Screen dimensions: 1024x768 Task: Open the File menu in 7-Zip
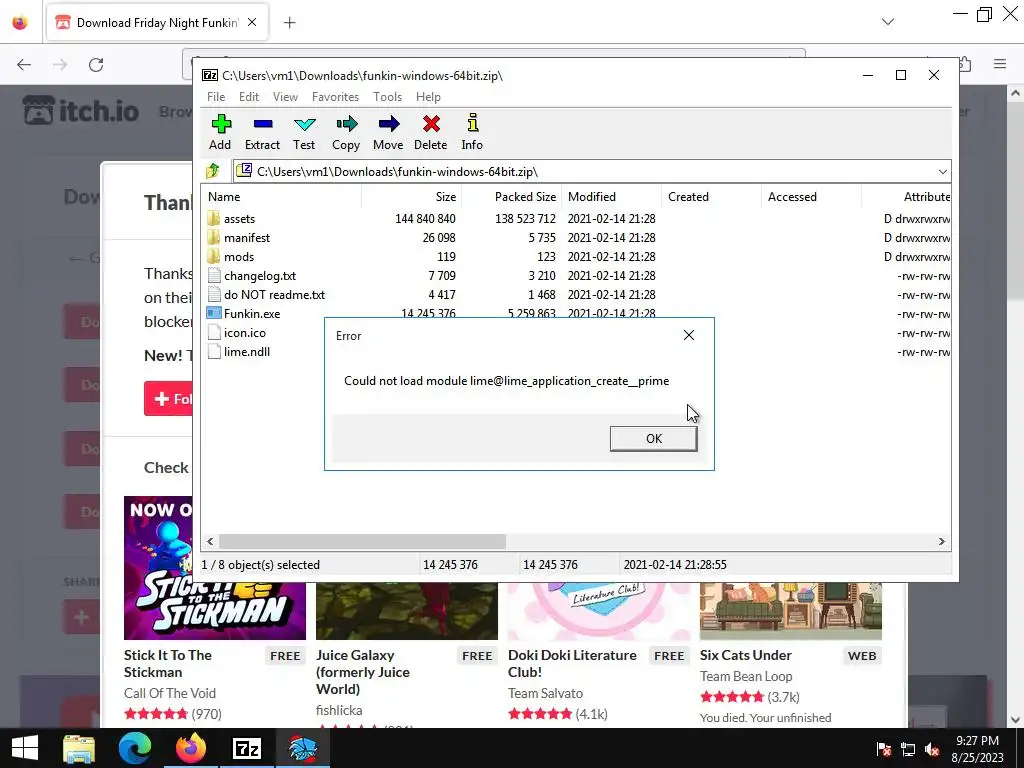click(x=216, y=97)
